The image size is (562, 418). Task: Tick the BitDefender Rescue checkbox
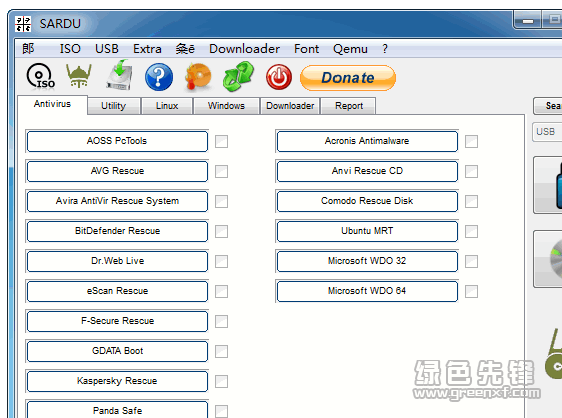(222, 232)
